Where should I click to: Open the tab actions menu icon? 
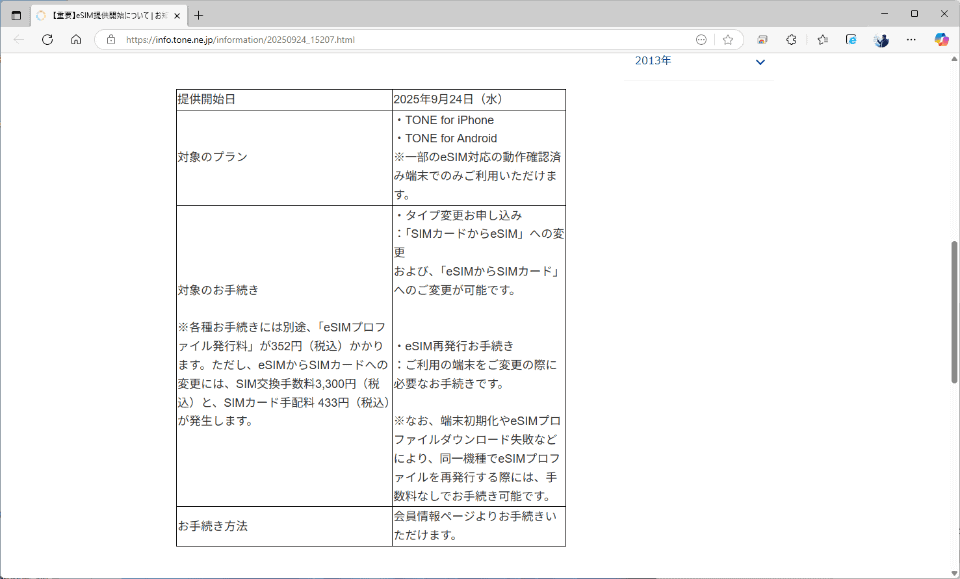tap(17, 15)
